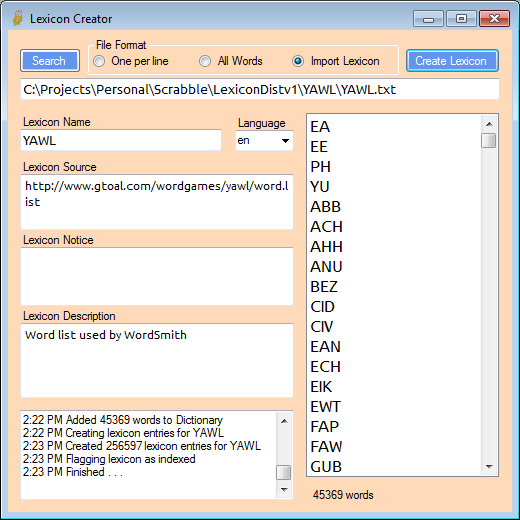This screenshot has width=520, height=520.
Task: Click the Create Lexicon button
Action: click(x=452, y=61)
